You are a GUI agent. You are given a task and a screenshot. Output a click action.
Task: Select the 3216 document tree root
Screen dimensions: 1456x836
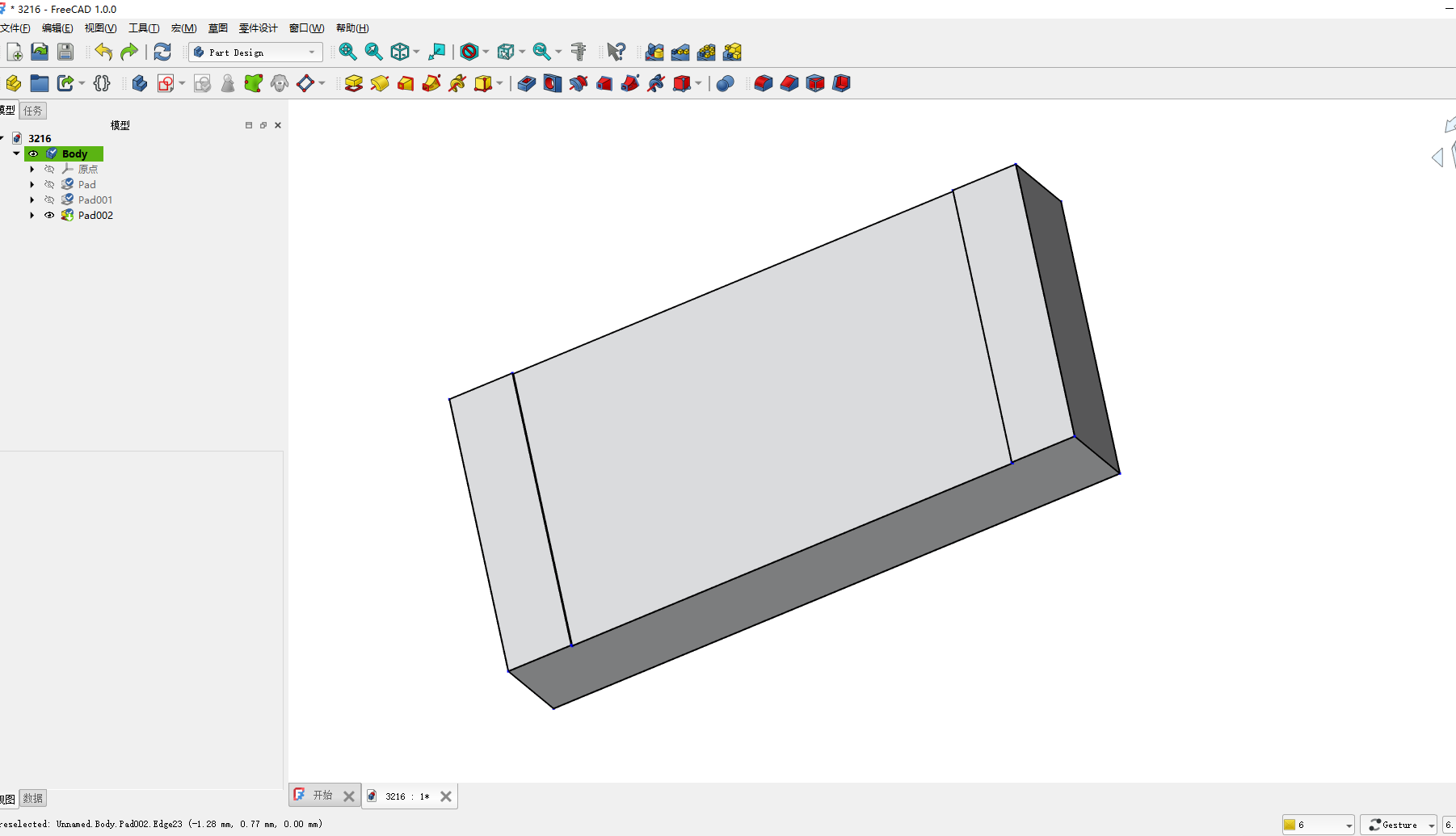point(40,138)
